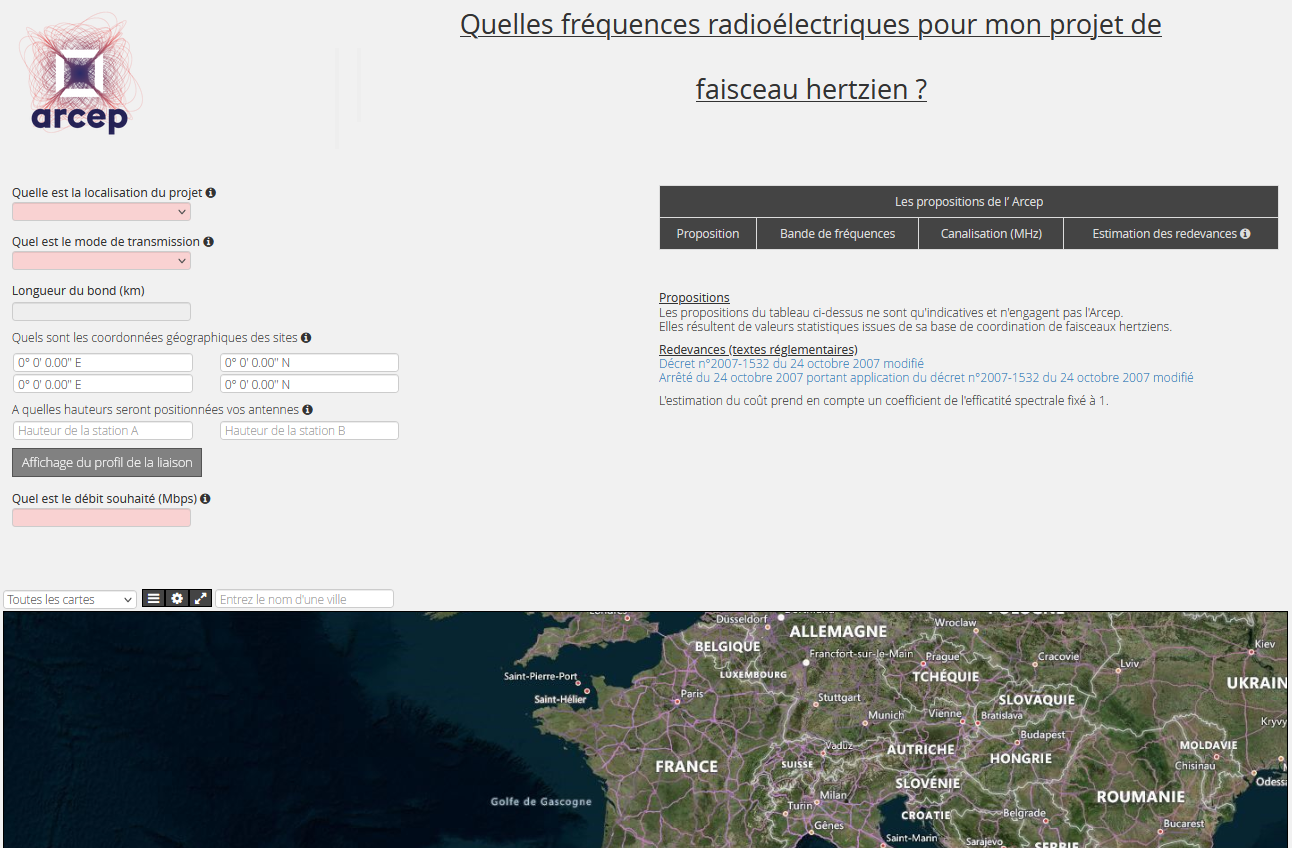Expand the map to fullscreen
The image size is (1292, 848).
coord(201,599)
